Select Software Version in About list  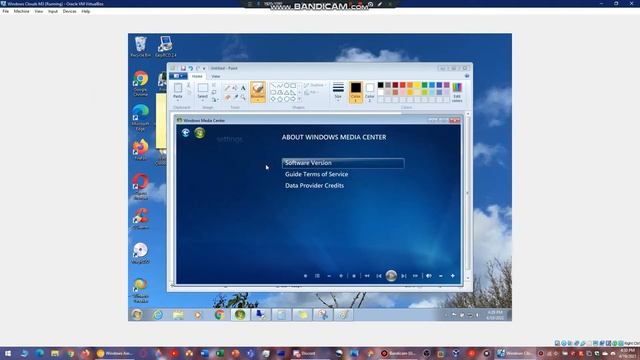[x=343, y=163]
